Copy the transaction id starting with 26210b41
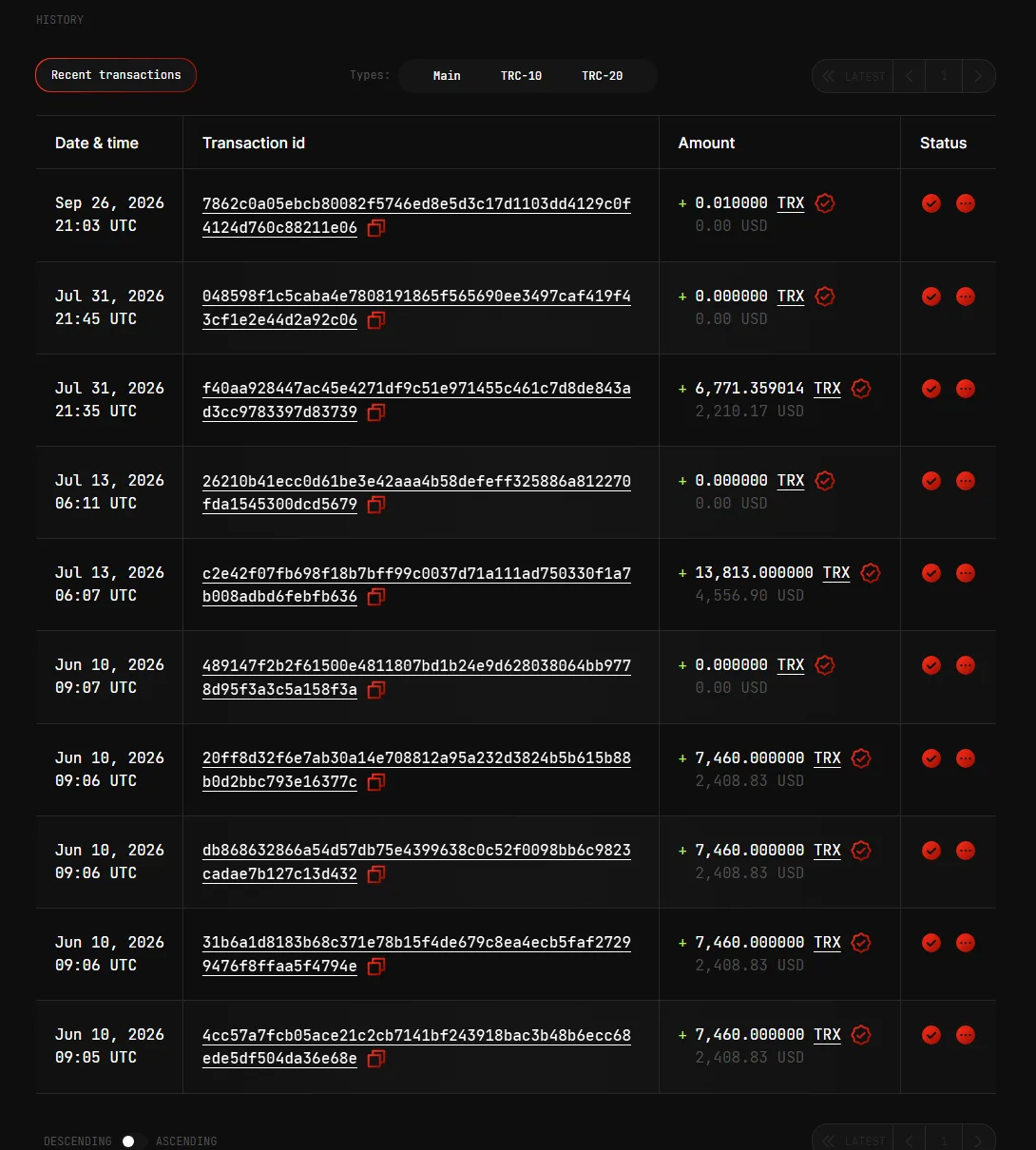The width and height of the screenshot is (1036, 1150). pos(376,505)
